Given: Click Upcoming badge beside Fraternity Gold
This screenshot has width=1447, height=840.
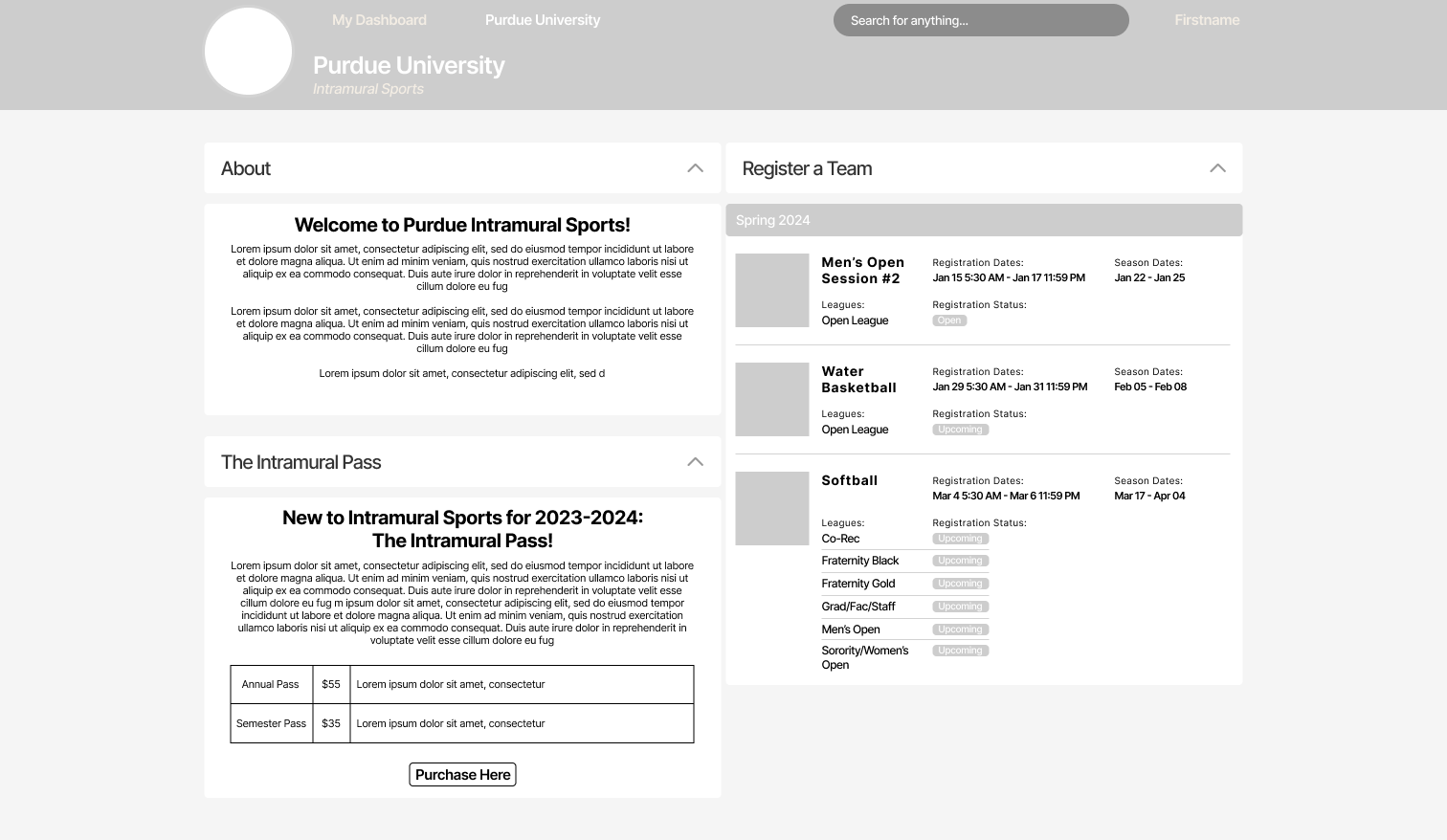Looking at the screenshot, I should [x=961, y=584].
